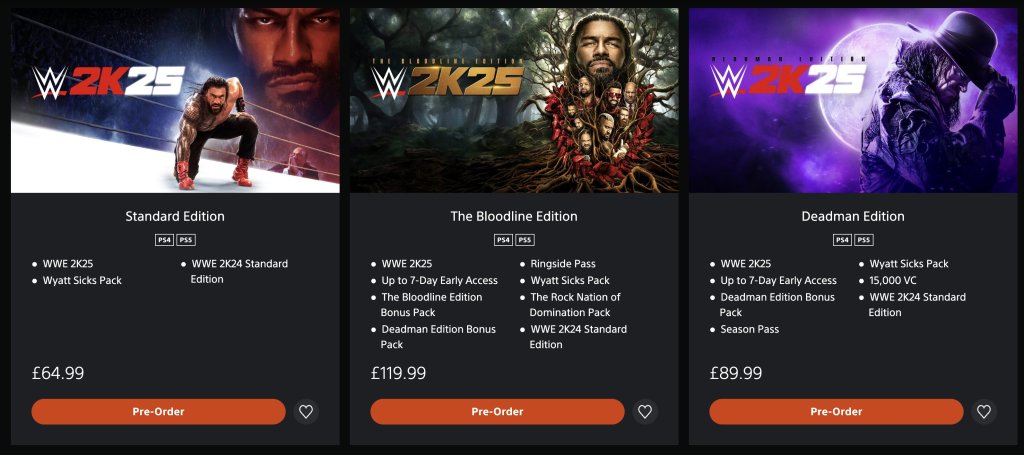1024x455 pixels.
Task: Open The Bloodline Edition cover artwork
Action: pyautogui.click(x=514, y=100)
